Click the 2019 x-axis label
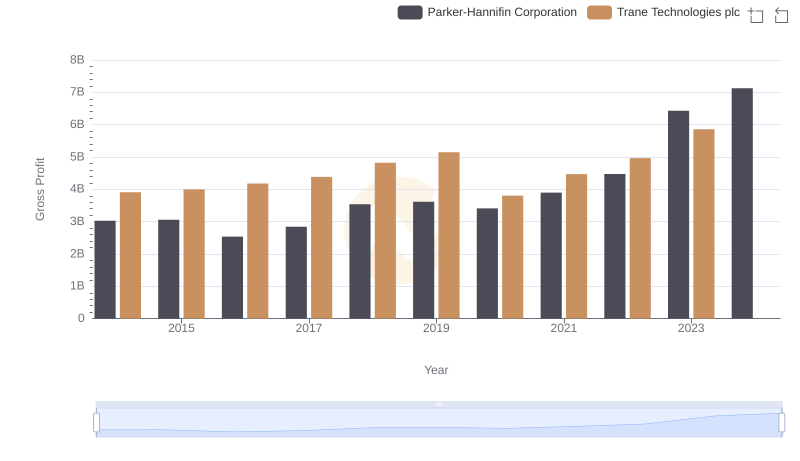The height and width of the screenshot is (461, 800). pos(436,328)
